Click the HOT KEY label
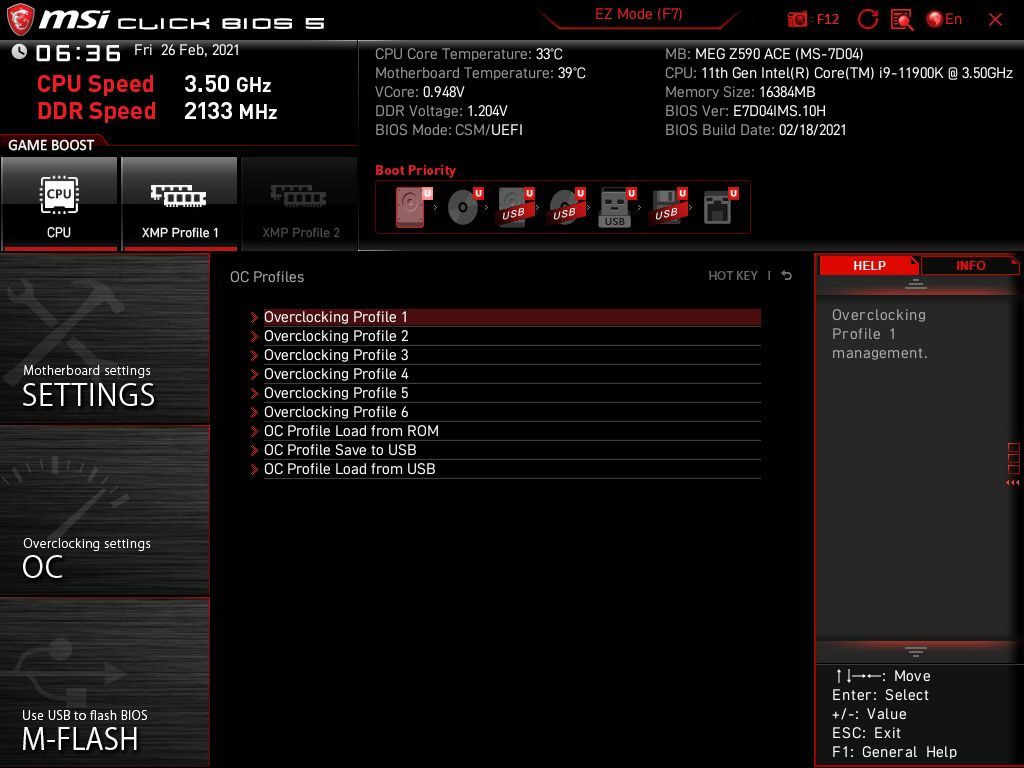The width and height of the screenshot is (1024, 768). pyautogui.click(x=733, y=276)
